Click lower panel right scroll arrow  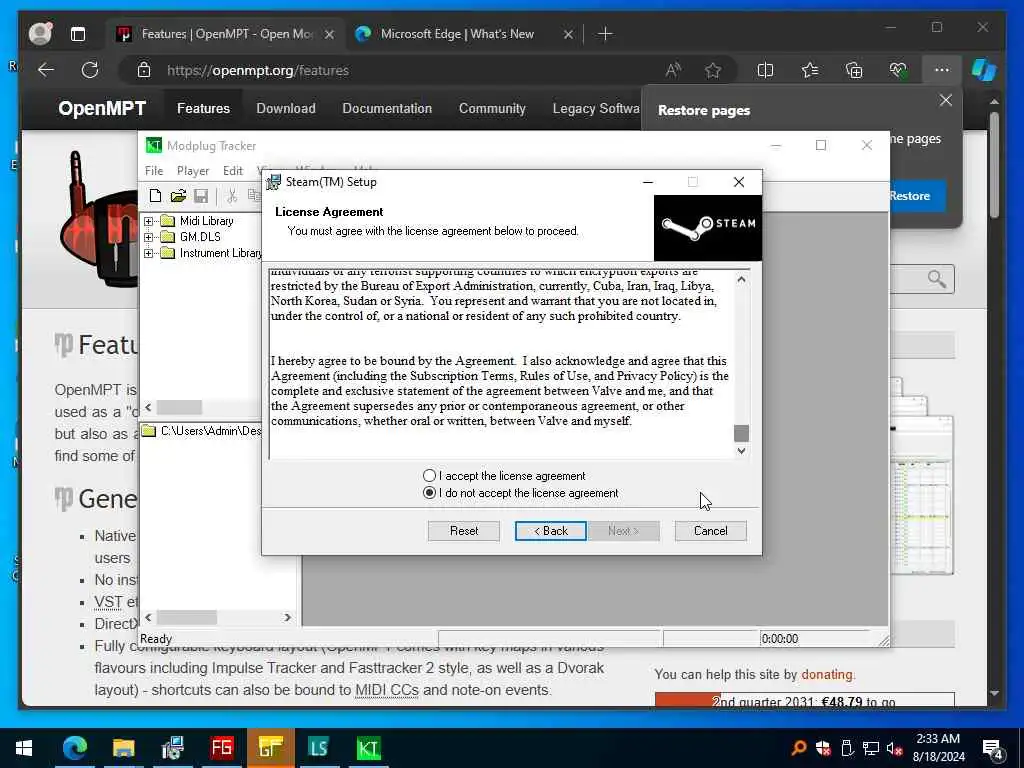pyautogui.click(x=287, y=617)
